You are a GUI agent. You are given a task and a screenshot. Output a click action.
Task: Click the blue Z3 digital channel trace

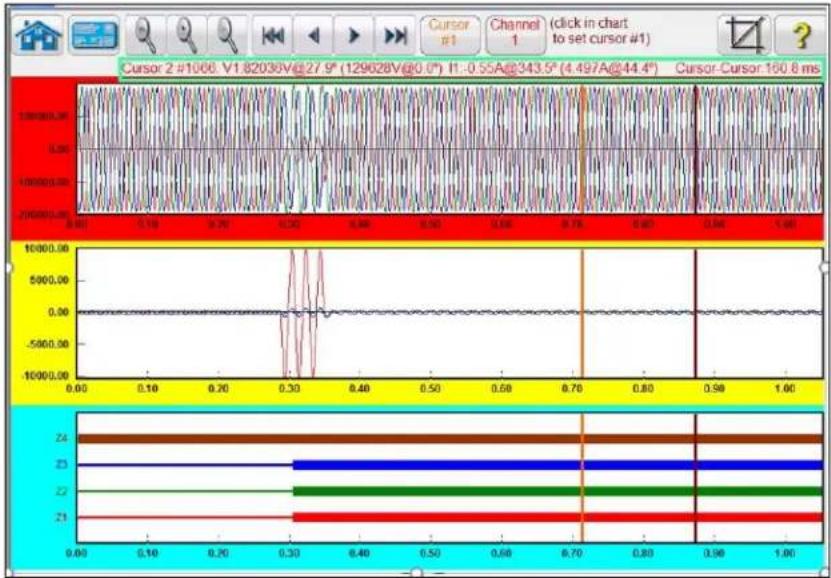450,465
